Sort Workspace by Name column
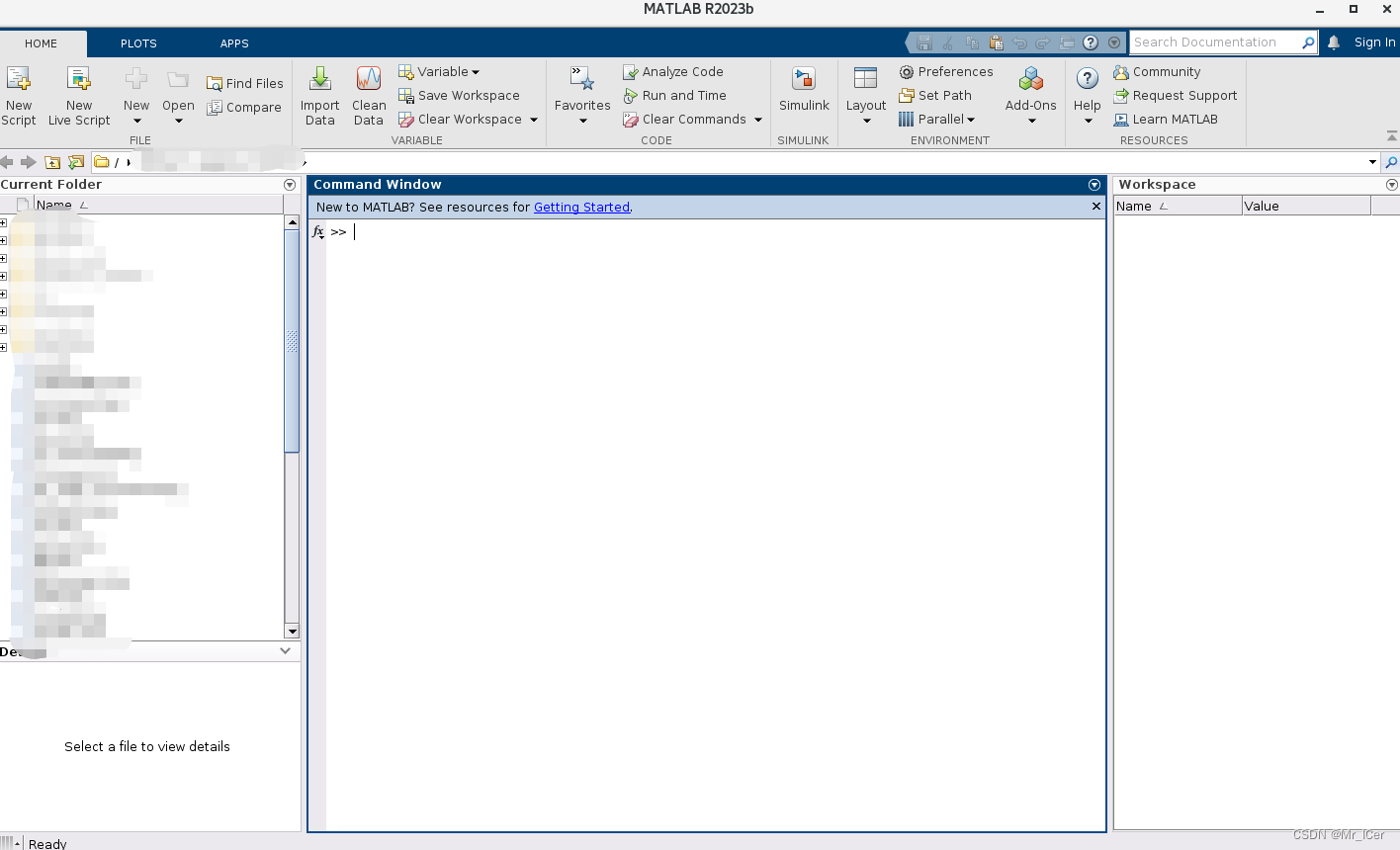The height and width of the screenshot is (850, 1400). 1177,206
